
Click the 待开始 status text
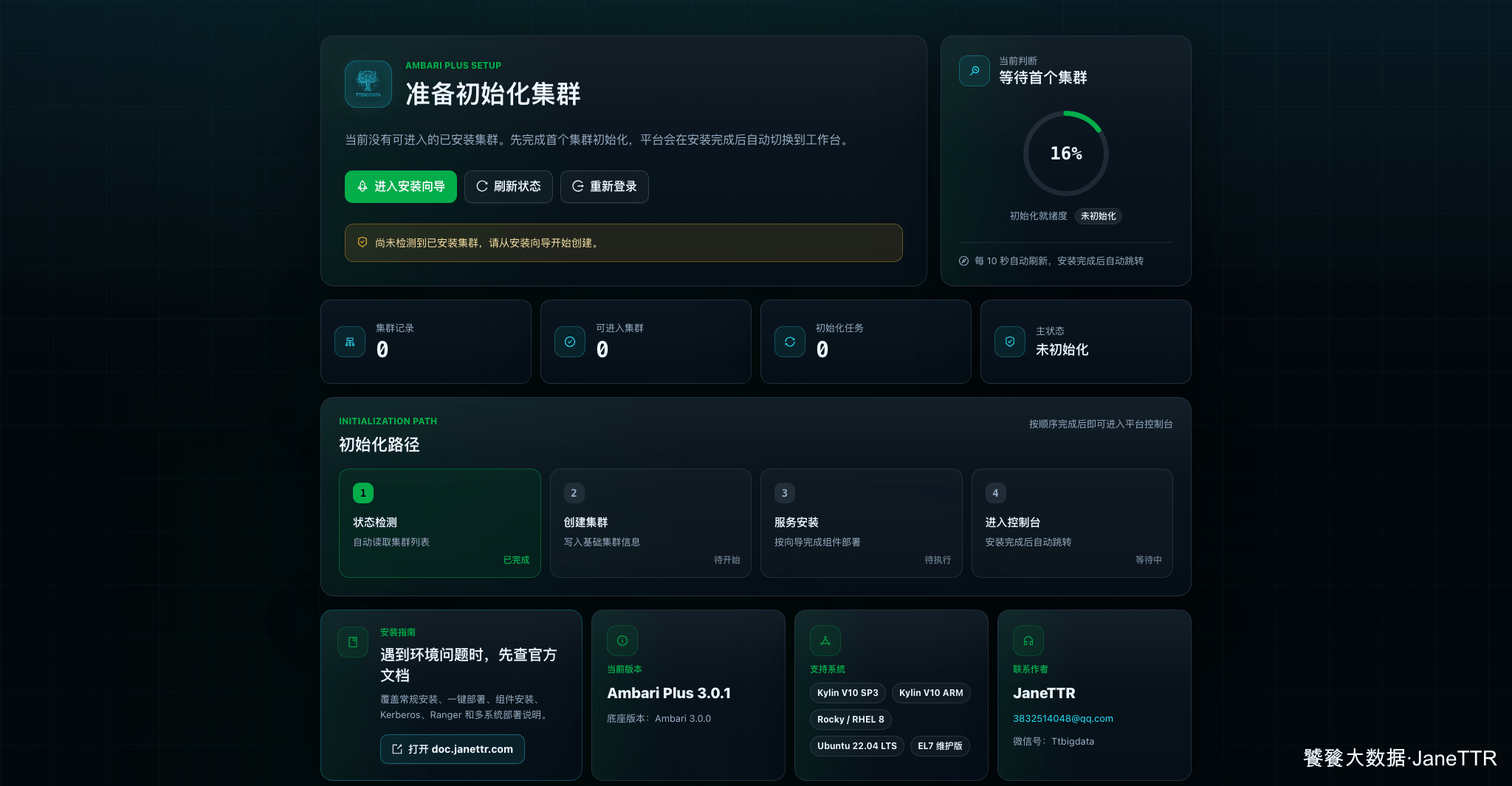tap(727, 560)
